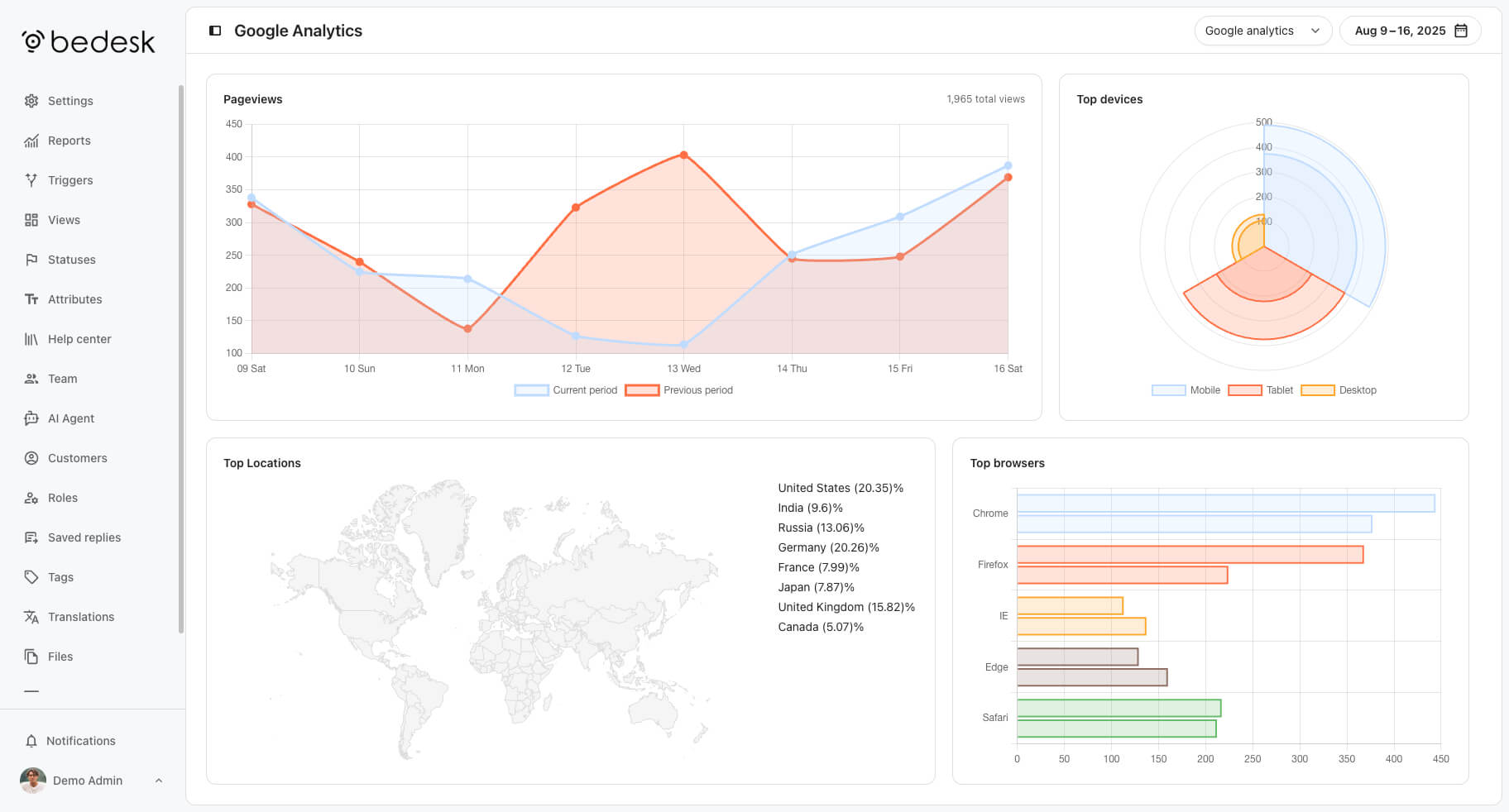Click the Attributes text icon
The image size is (1509, 812).
(31, 299)
